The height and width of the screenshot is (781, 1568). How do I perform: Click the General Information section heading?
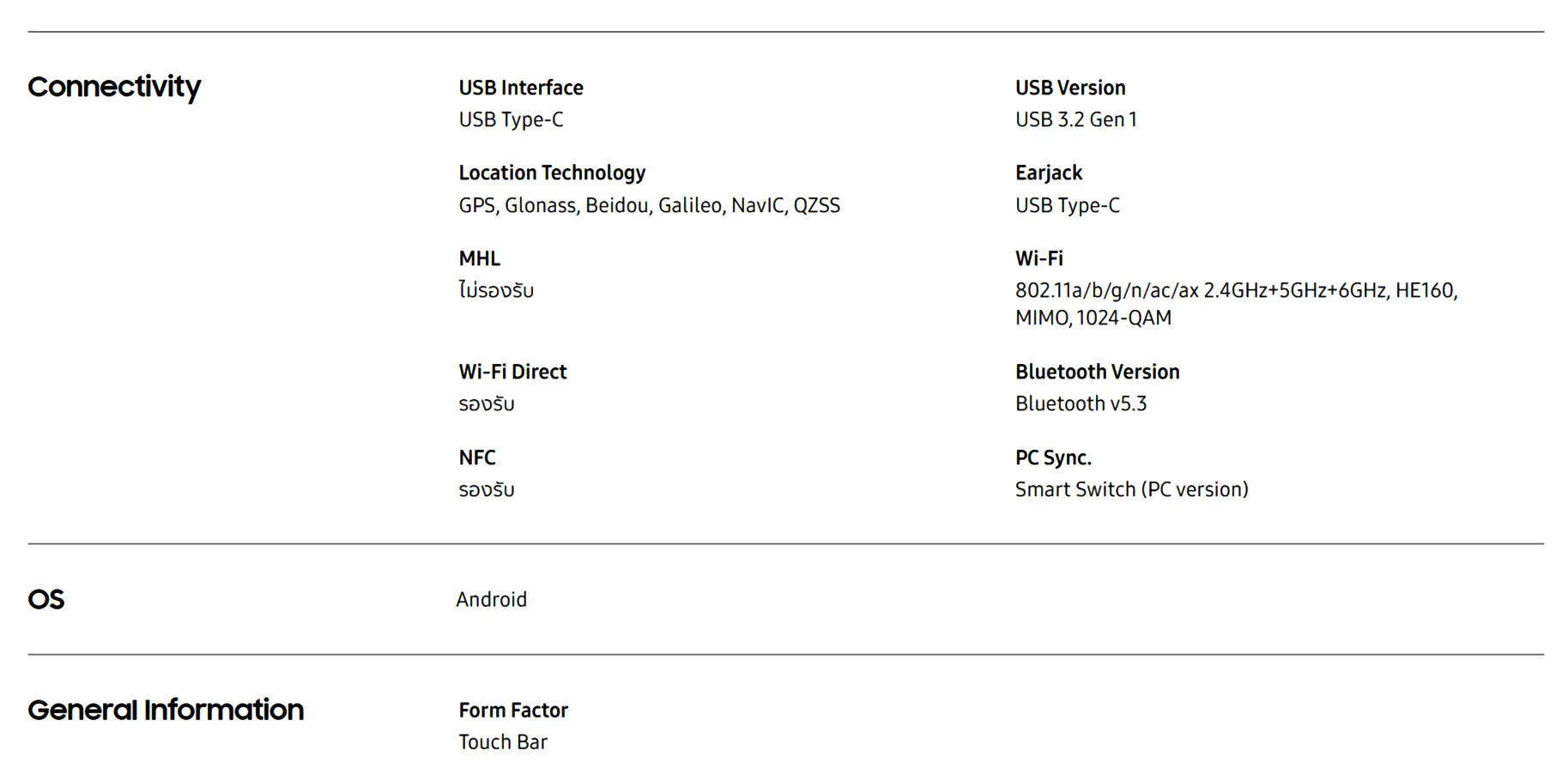pyautogui.click(x=166, y=710)
